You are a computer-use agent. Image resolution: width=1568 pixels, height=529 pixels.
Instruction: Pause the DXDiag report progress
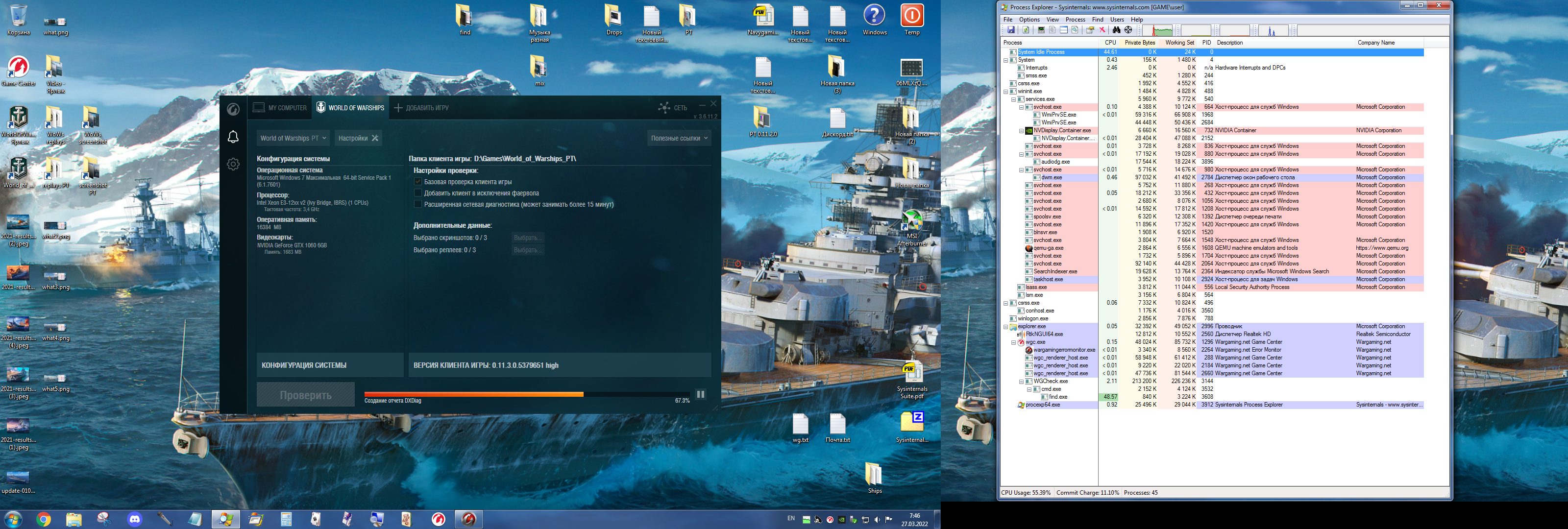701,394
